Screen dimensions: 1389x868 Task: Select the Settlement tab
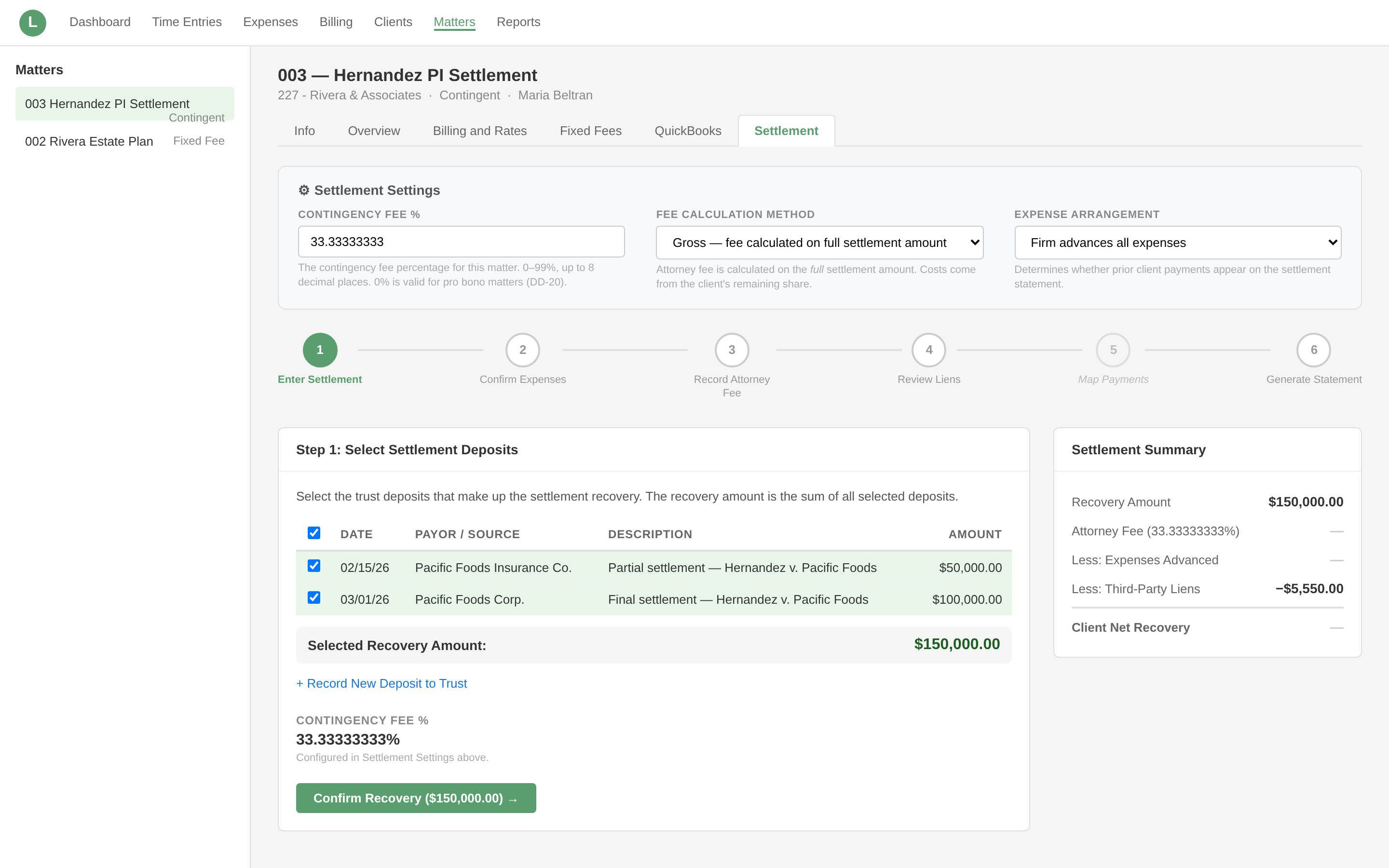786,131
